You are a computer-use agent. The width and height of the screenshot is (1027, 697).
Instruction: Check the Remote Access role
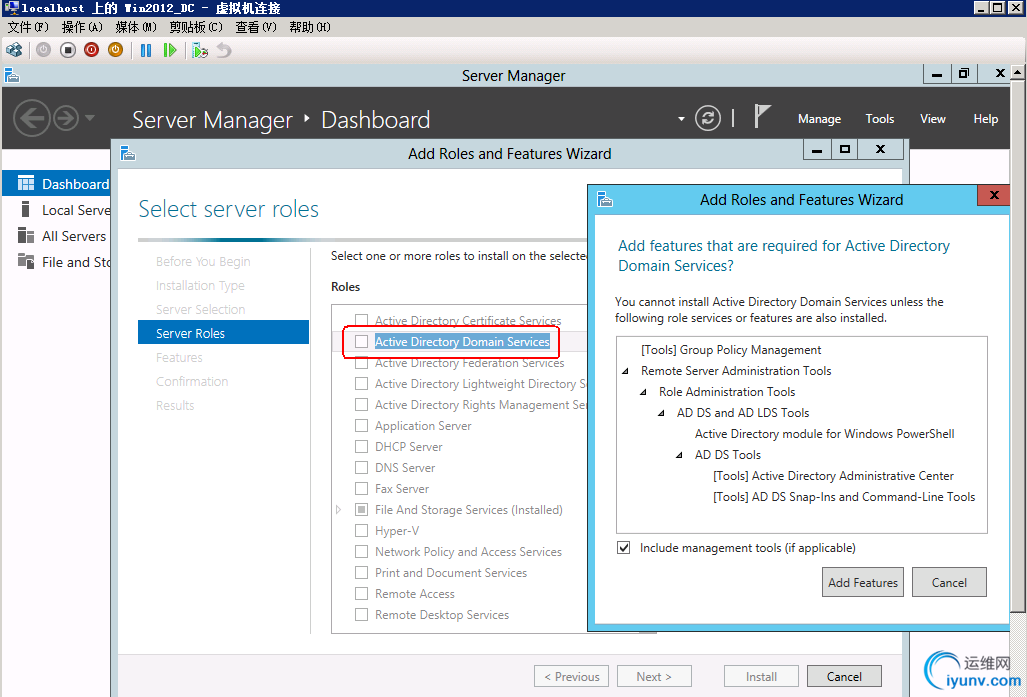362,593
